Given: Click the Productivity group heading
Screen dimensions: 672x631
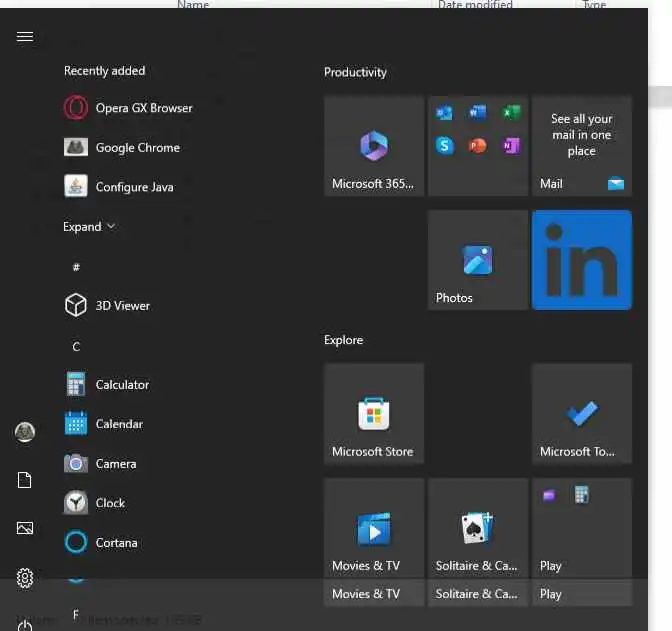Looking at the screenshot, I should coord(355,72).
